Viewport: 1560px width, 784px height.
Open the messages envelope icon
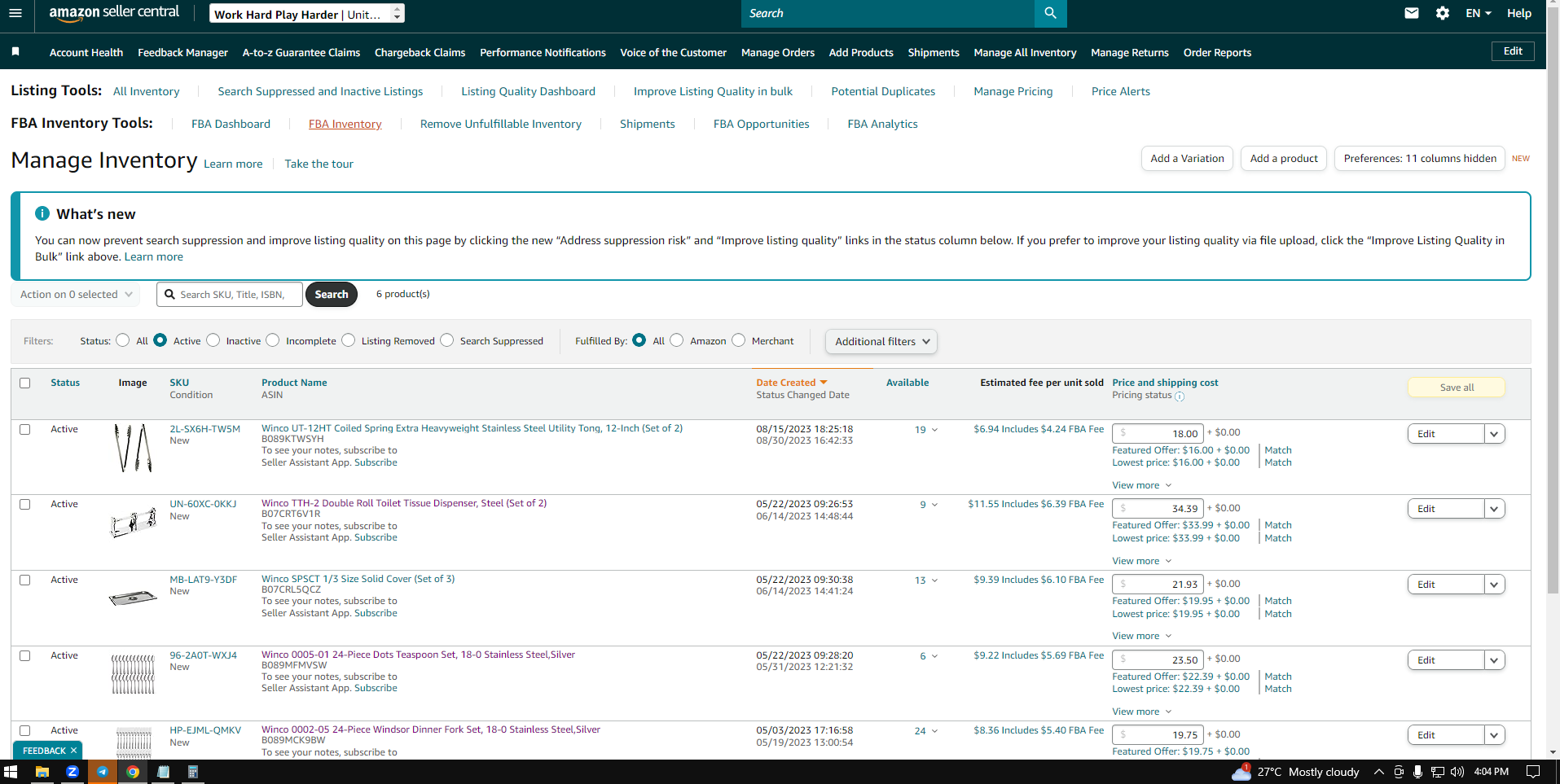pyautogui.click(x=1412, y=13)
